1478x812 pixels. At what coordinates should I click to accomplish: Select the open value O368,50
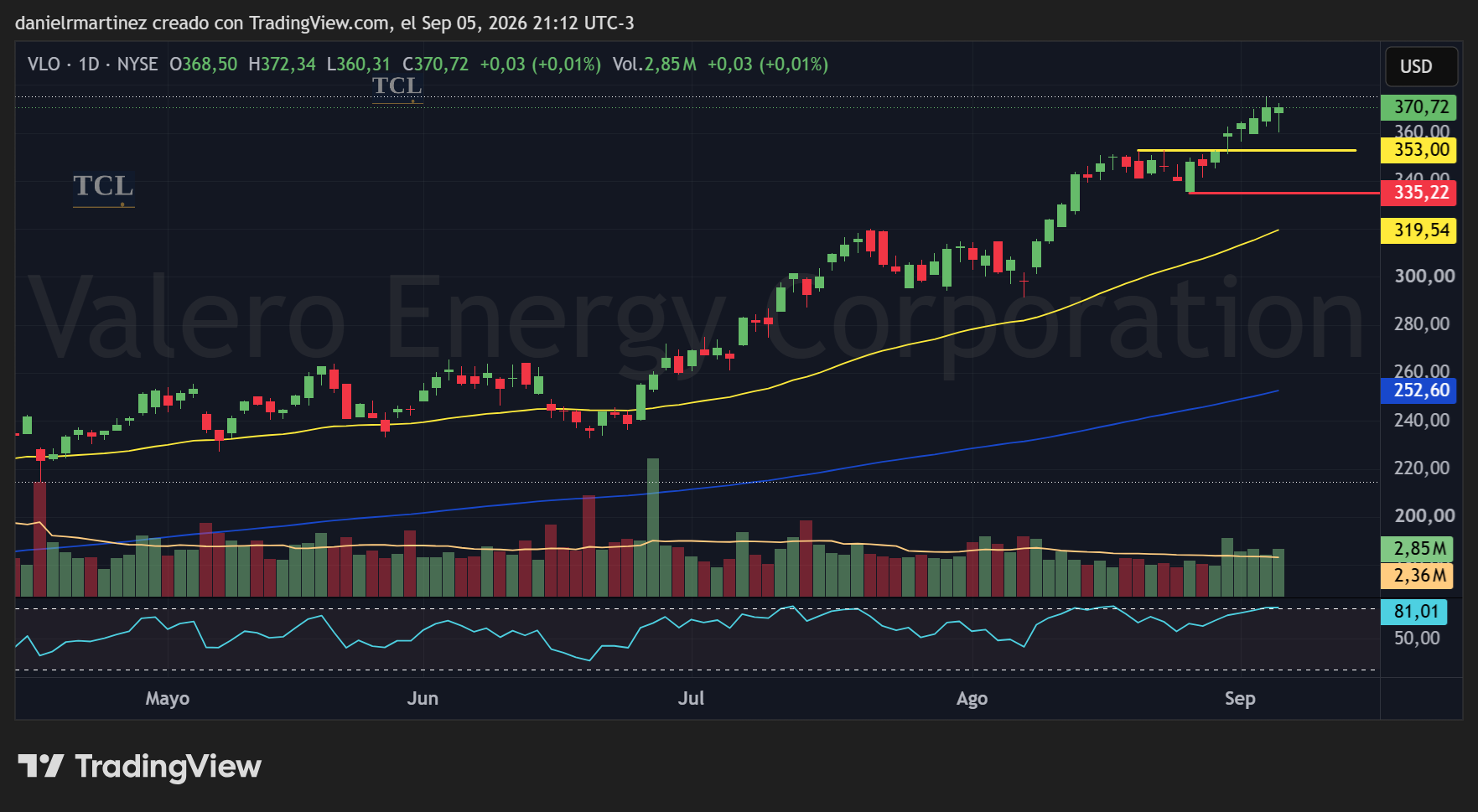(204, 65)
